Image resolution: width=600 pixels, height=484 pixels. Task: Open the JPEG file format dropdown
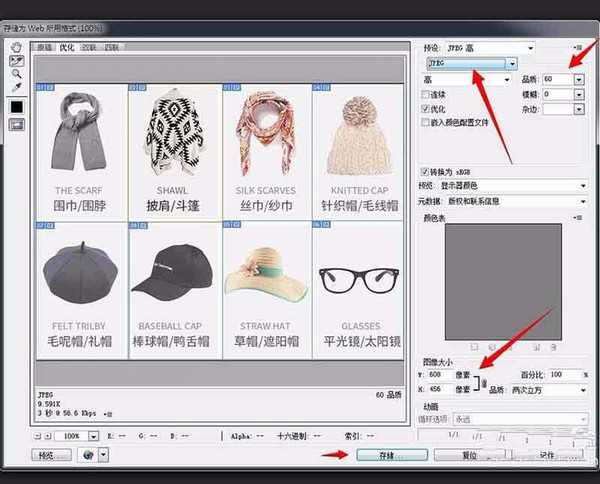(x=470, y=63)
